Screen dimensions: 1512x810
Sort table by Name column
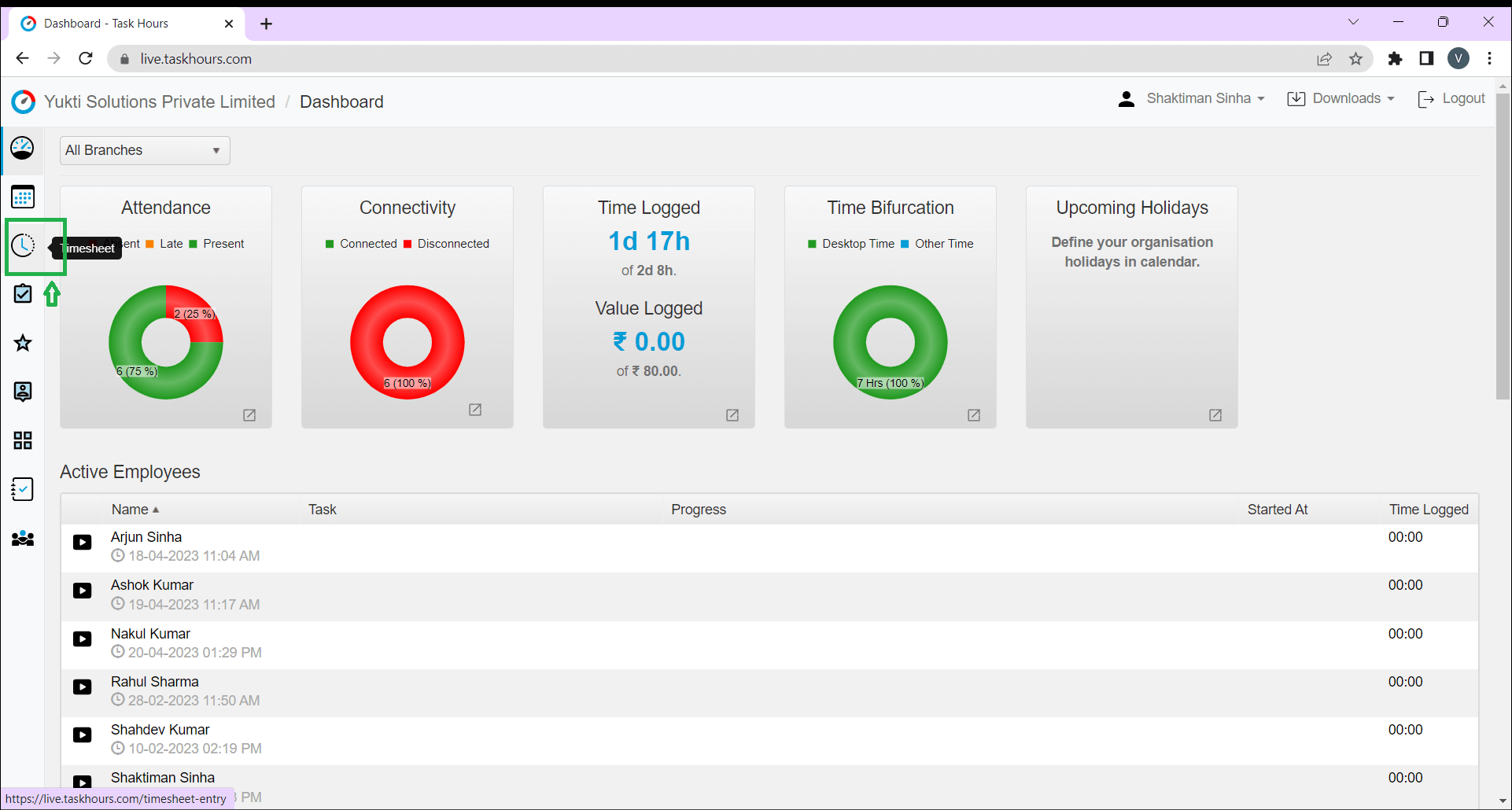coord(135,510)
